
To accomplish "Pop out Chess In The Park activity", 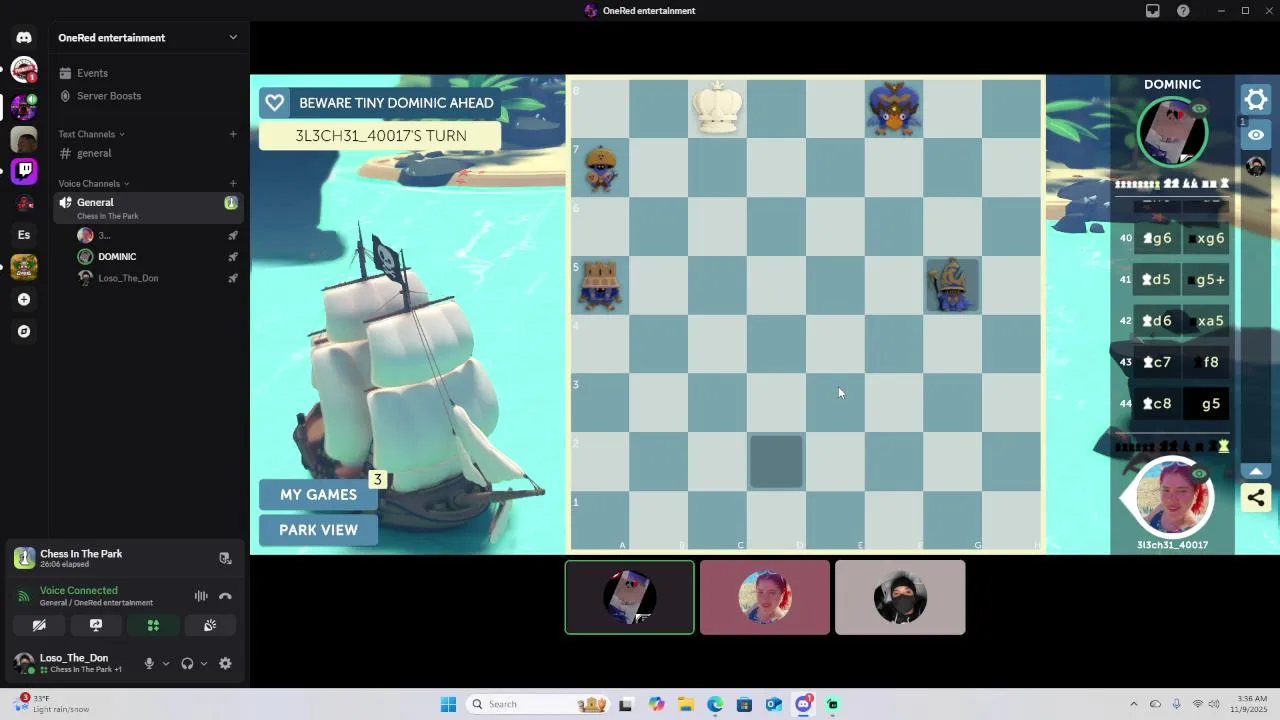I will (225, 558).
